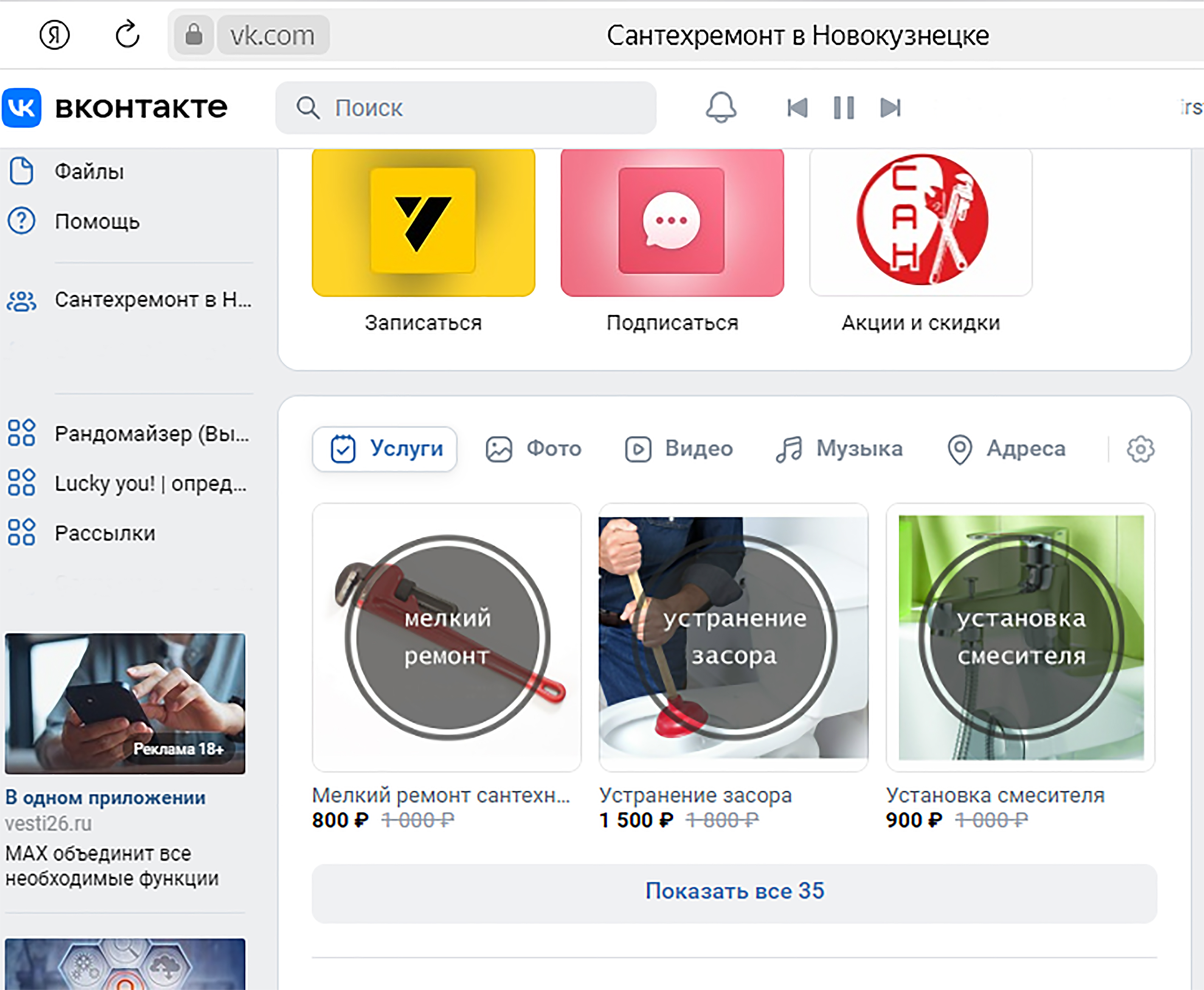Open Рассылки app in sidebar

tap(105, 533)
